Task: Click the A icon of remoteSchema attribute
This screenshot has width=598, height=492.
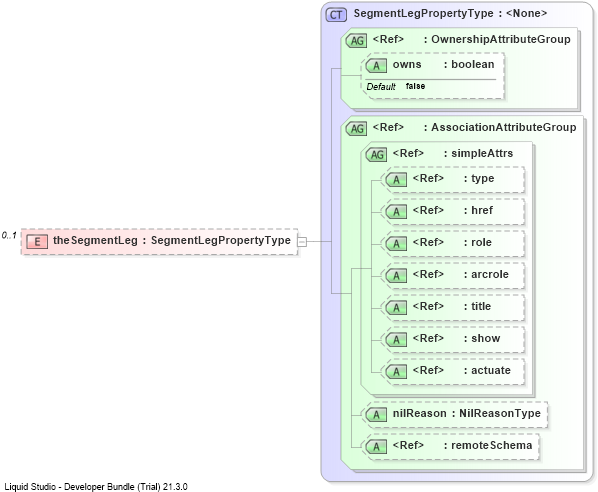Action: [x=376, y=447]
